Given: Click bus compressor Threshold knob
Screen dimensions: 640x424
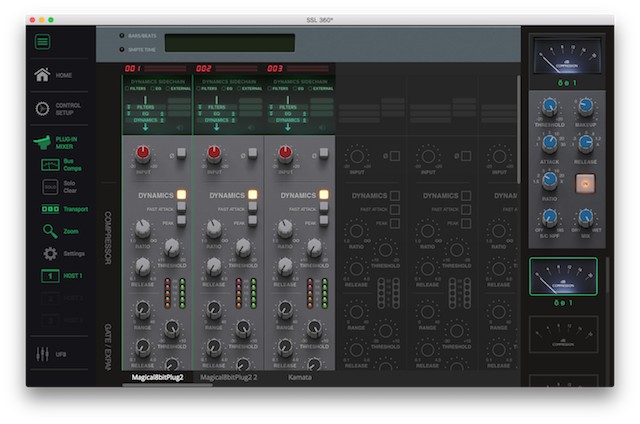Looking at the screenshot, I should coord(550,107).
